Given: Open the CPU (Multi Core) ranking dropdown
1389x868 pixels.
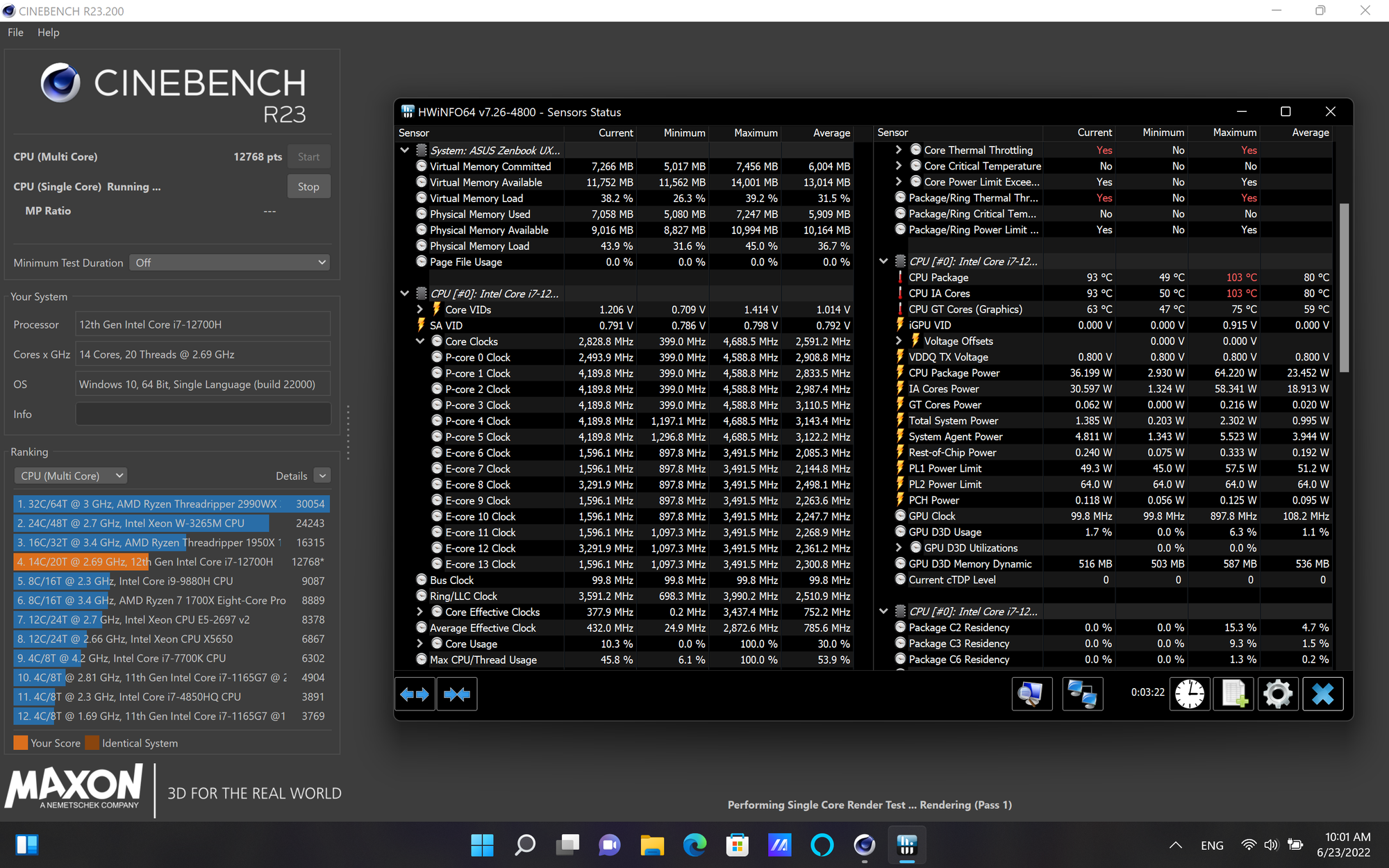Looking at the screenshot, I should [x=71, y=476].
